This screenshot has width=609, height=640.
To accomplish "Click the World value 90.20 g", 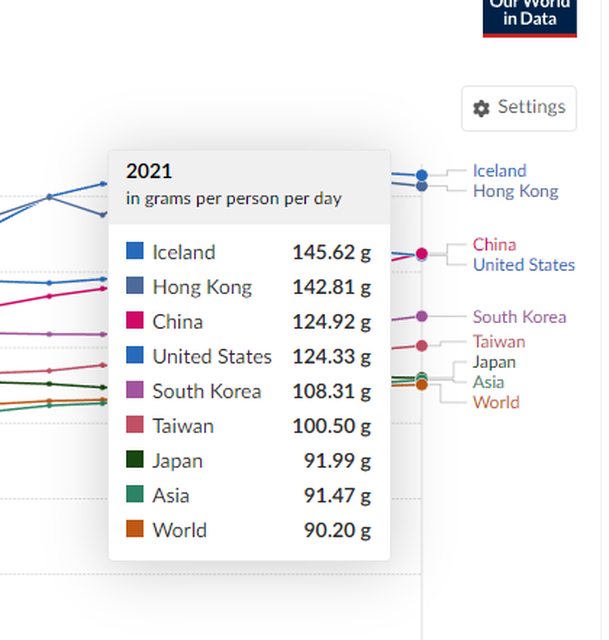I will point(337,530).
